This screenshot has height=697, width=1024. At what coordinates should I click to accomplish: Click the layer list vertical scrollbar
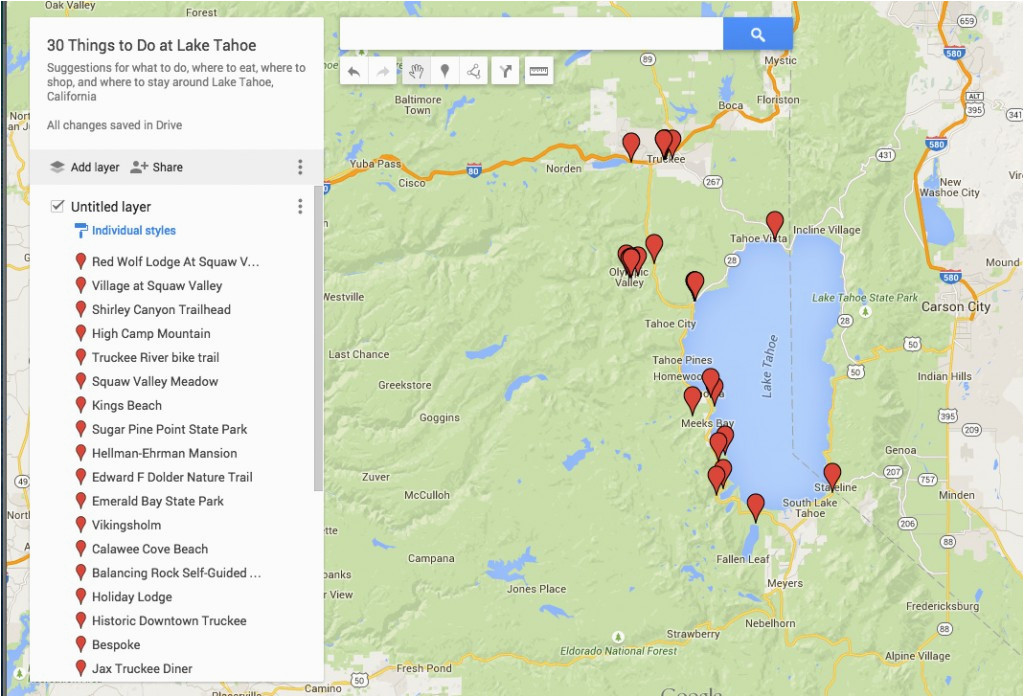[x=319, y=338]
